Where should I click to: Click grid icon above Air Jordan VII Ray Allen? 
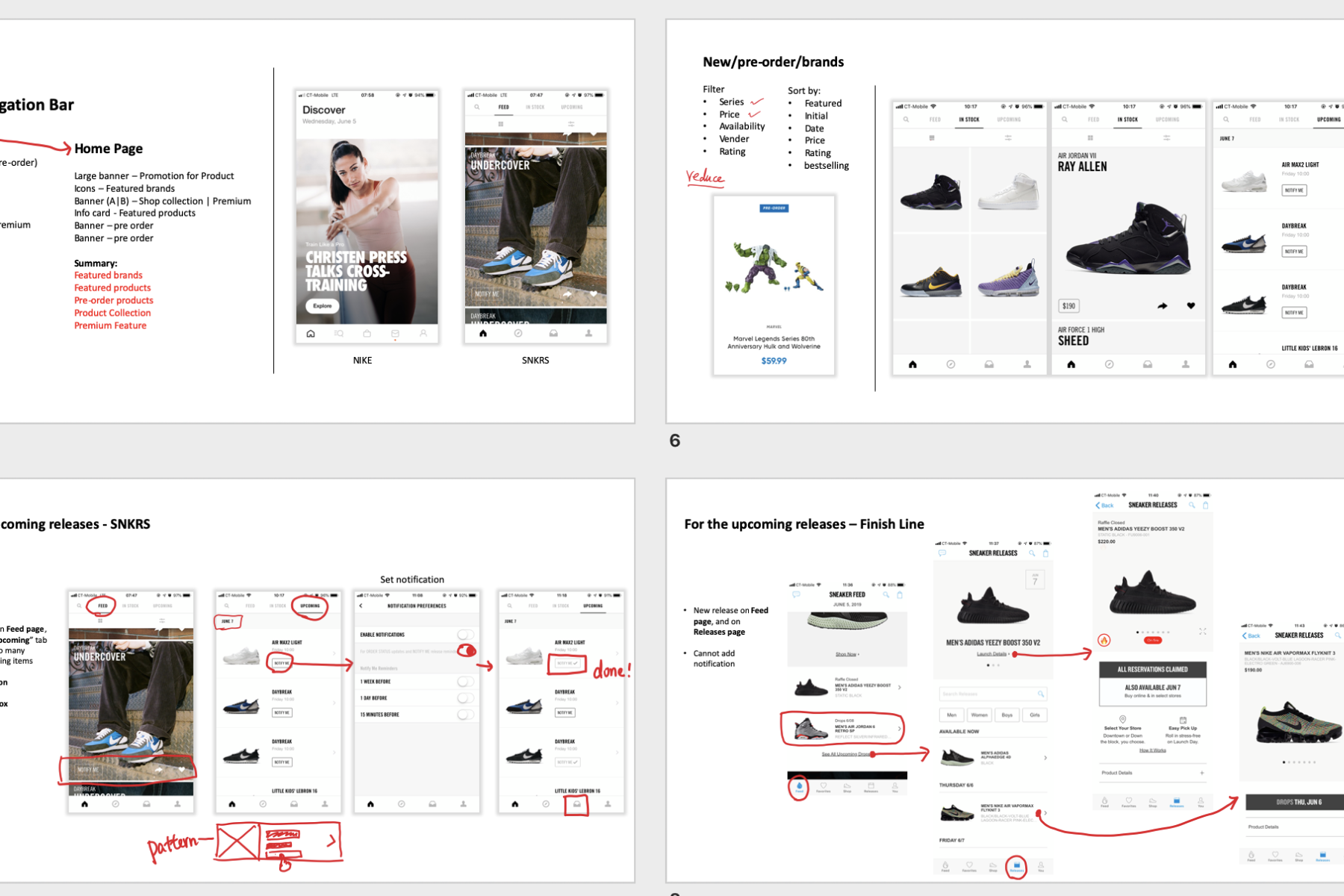pyautogui.click(x=1090, y=138)
